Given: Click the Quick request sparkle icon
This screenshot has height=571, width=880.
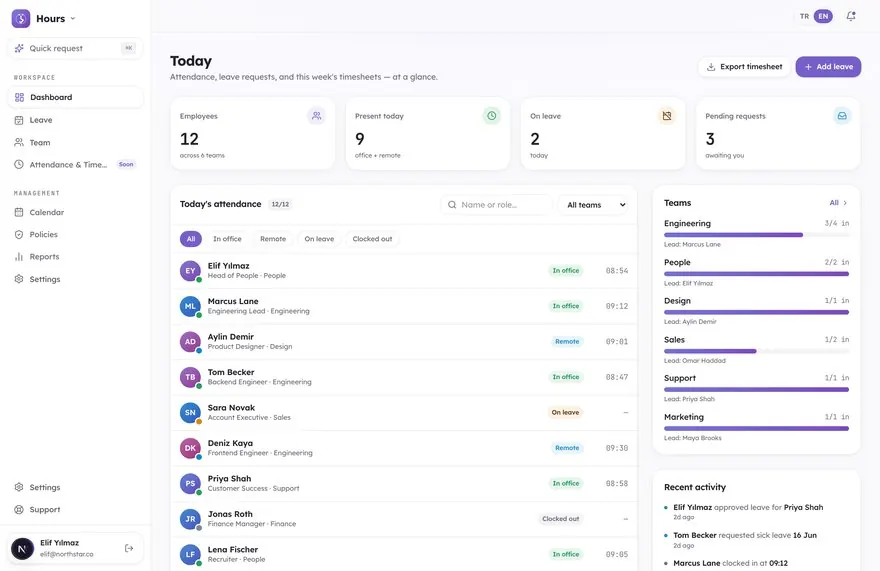Looking at the screenshot, I should pos(19,48).
